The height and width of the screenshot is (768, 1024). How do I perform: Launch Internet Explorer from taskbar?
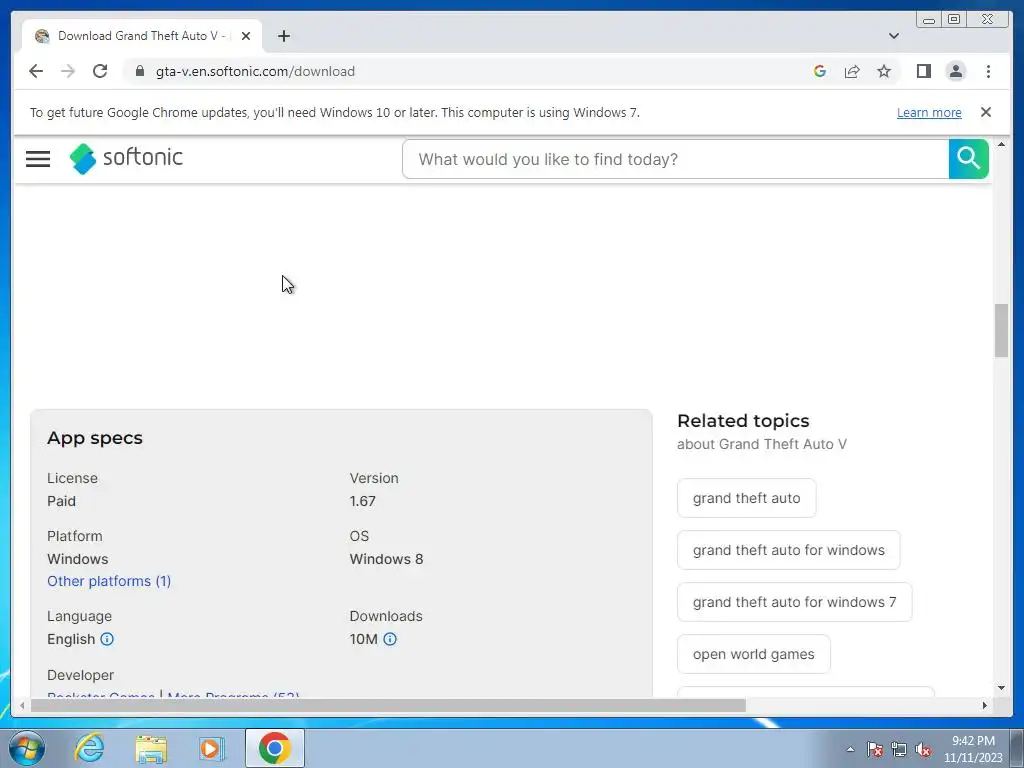point(89,748)
